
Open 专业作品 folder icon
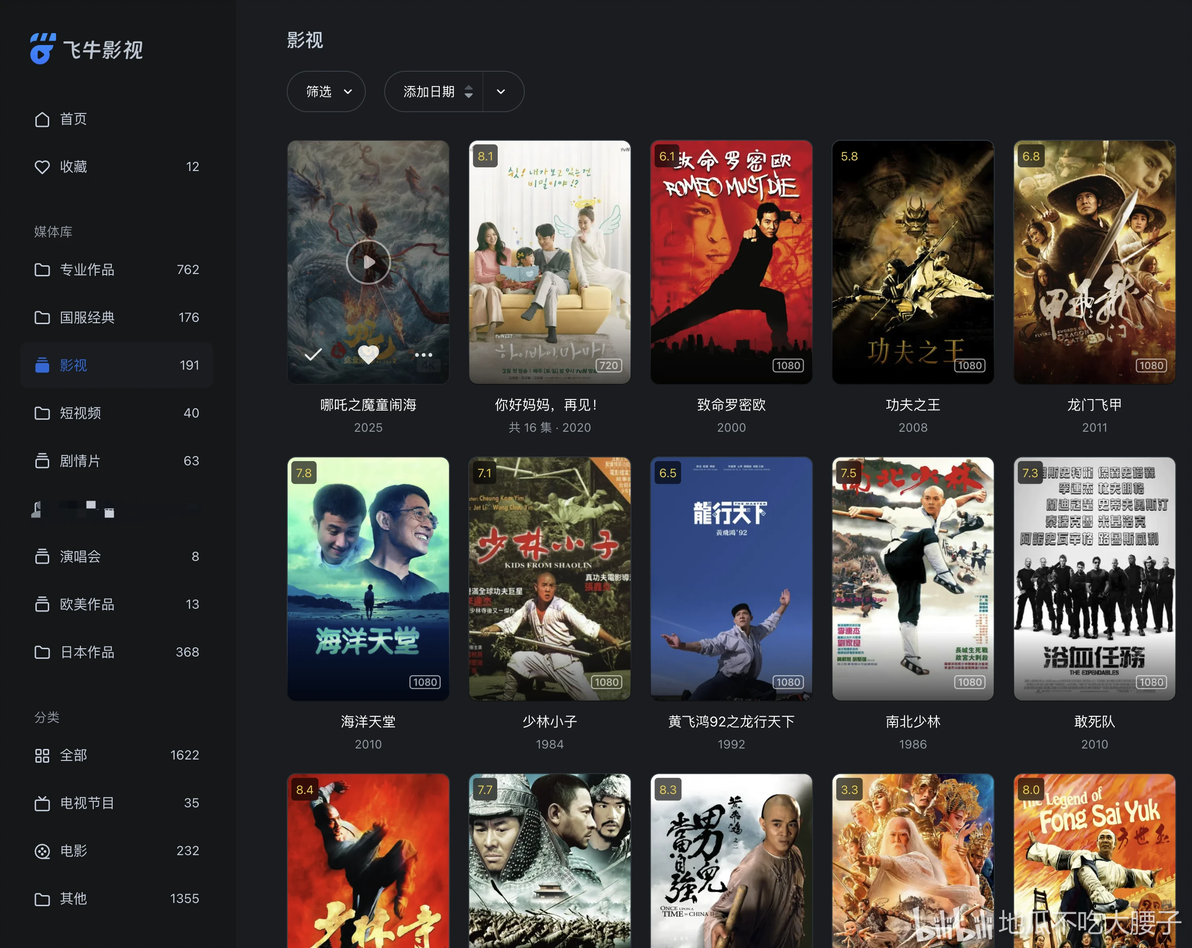tap(42, 270)
